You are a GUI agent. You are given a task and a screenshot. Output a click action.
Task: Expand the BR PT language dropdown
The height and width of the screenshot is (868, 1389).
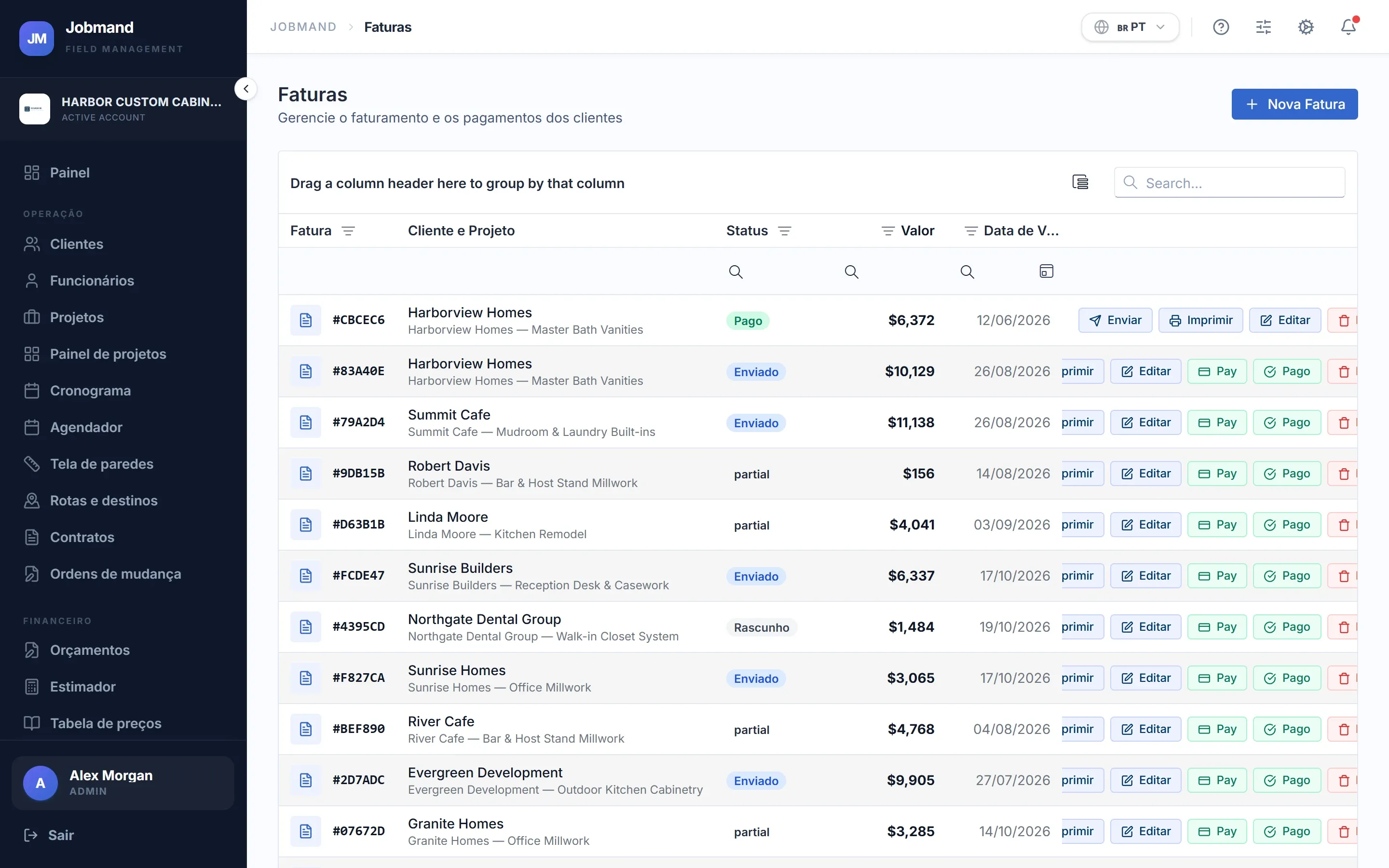pyautogui.click(x=1130, y=27)
